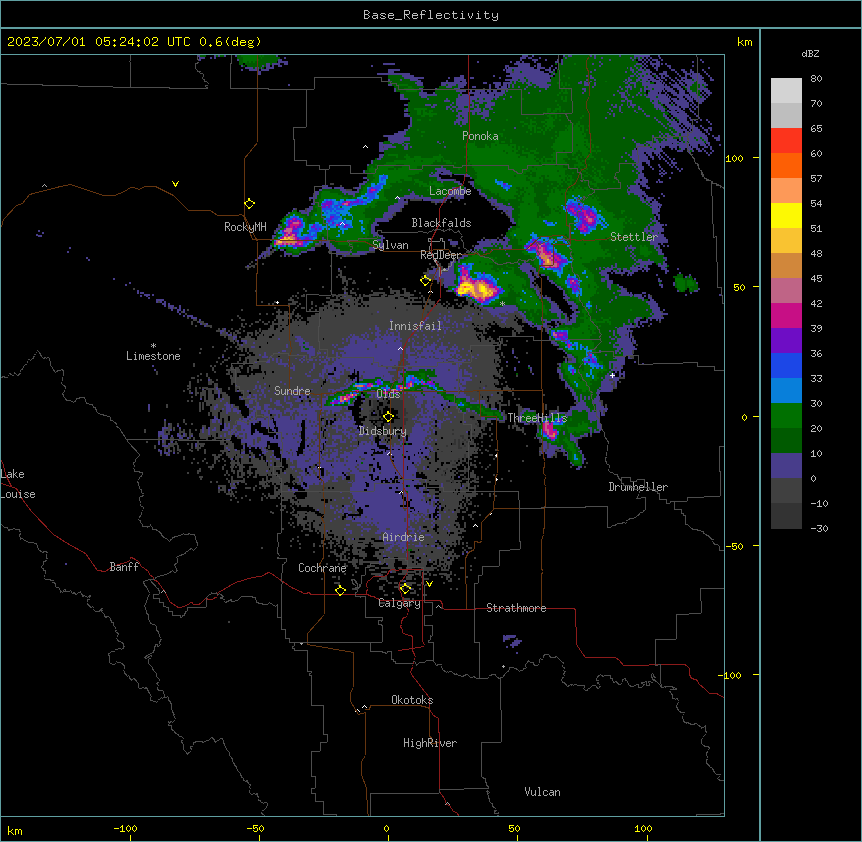The height and width of the screenshot is (842, 862).
Task: Click the dBZ legend heading
Action: 810,54
